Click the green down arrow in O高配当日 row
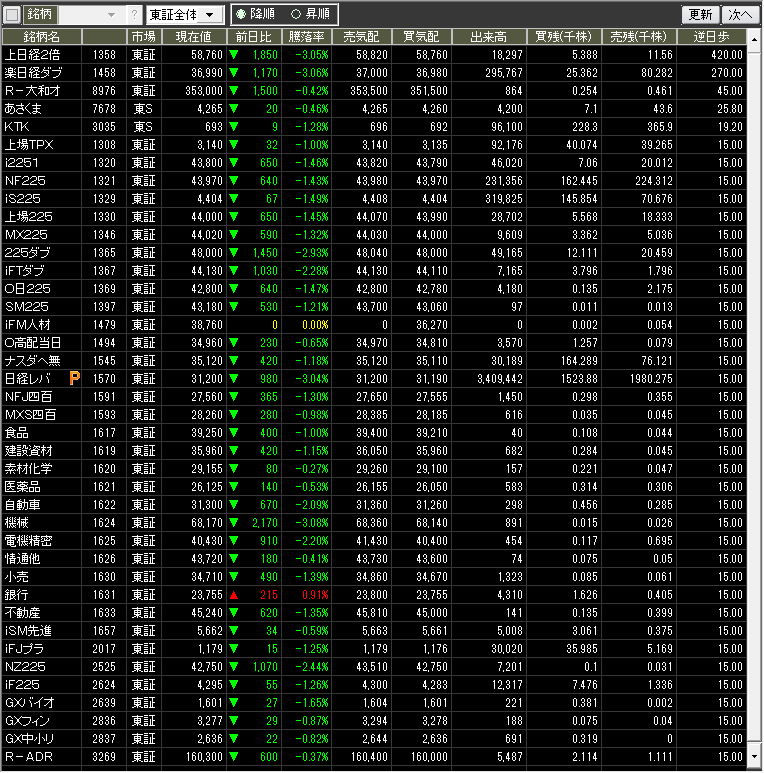 click(x=234, y=343)
